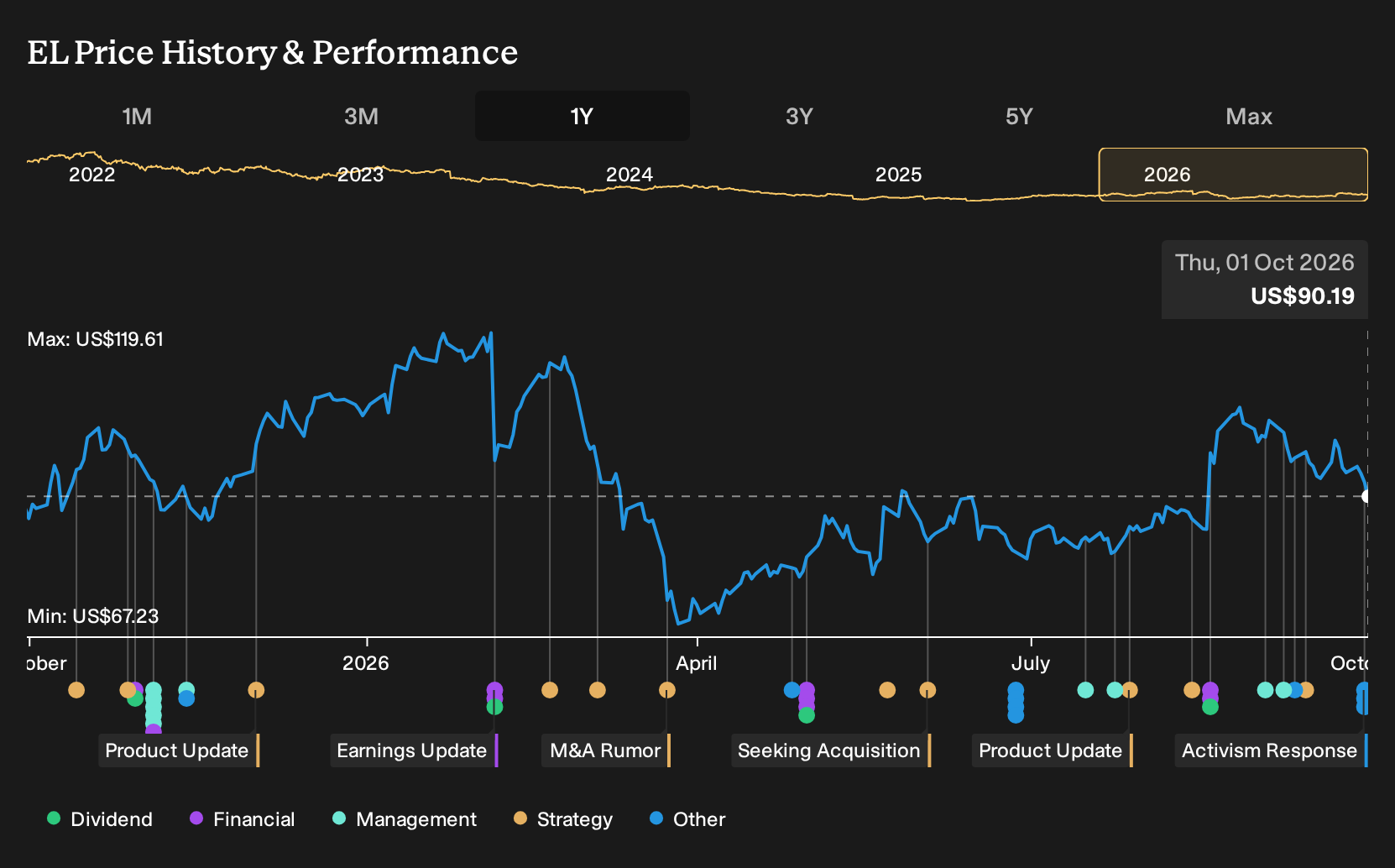The height and width of the screenshot is (868, 1395).
Task: Click Strategy dot above Seeking Acquisition label
Action: pos(927,690)
